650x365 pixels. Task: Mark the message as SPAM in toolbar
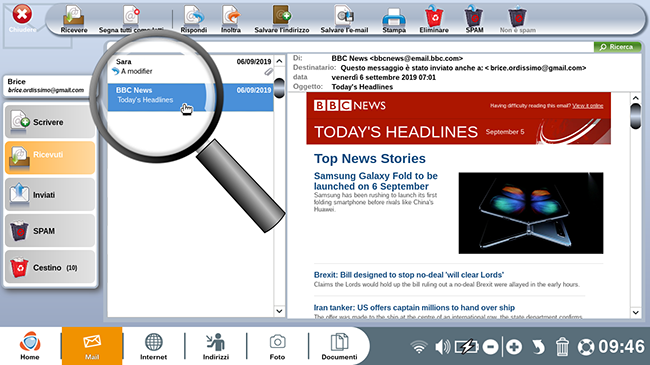(474, 19)
